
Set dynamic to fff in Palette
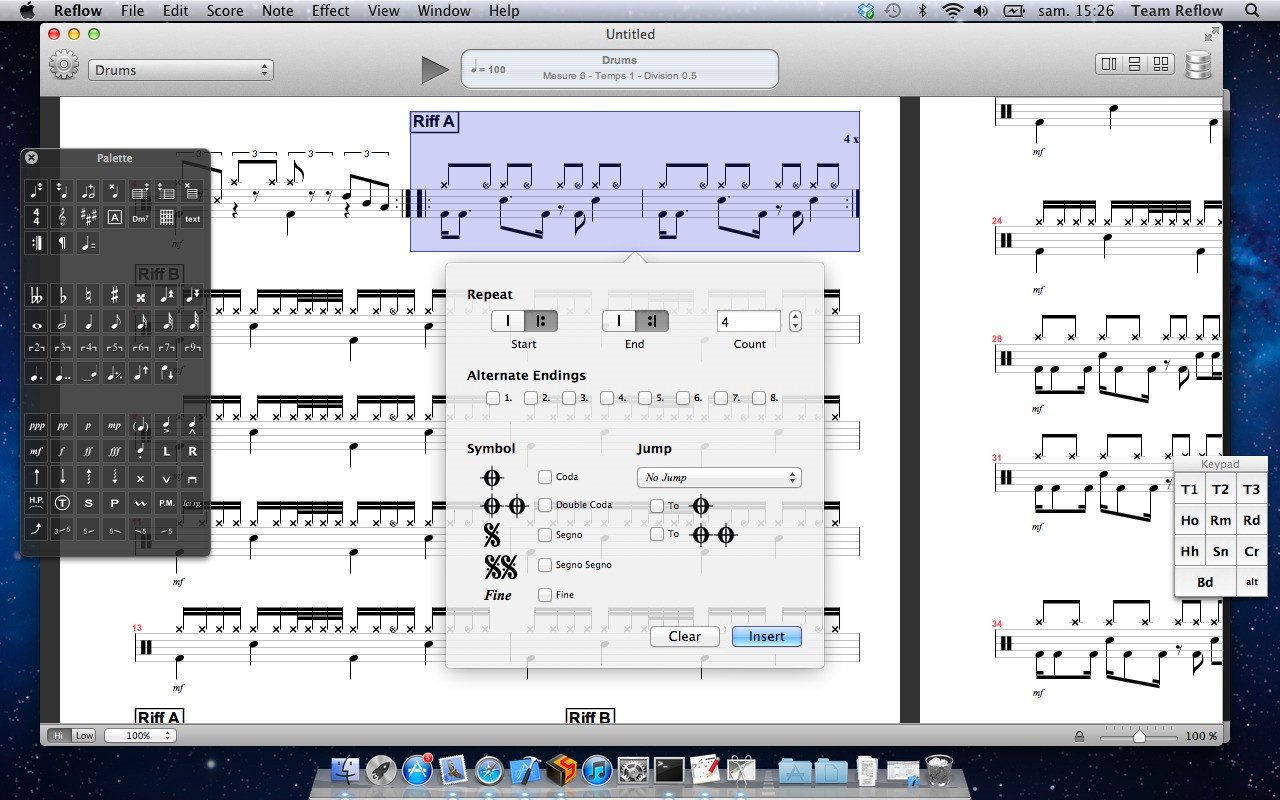click(115, 452)
